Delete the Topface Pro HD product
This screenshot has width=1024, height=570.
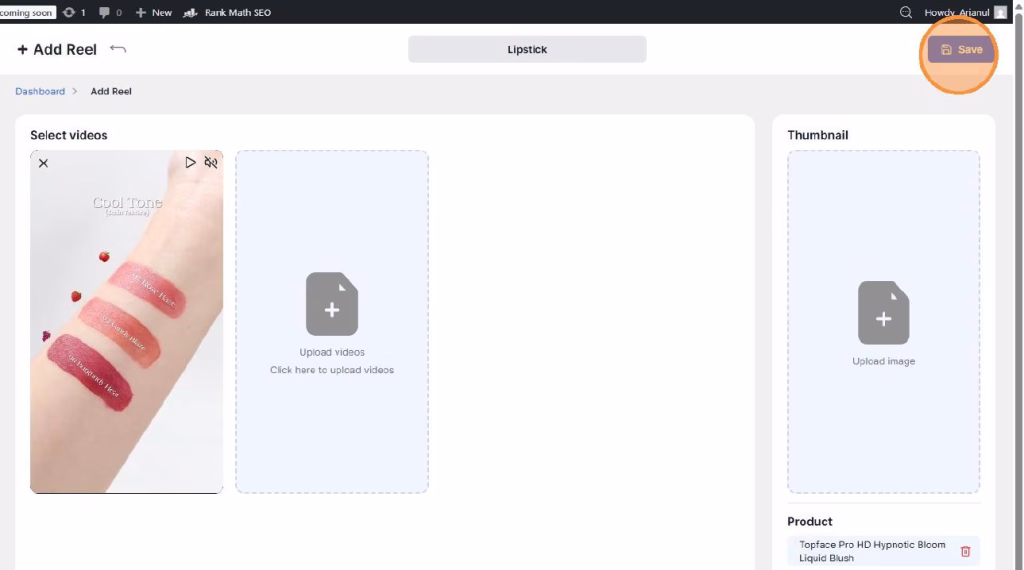point(965,551)
